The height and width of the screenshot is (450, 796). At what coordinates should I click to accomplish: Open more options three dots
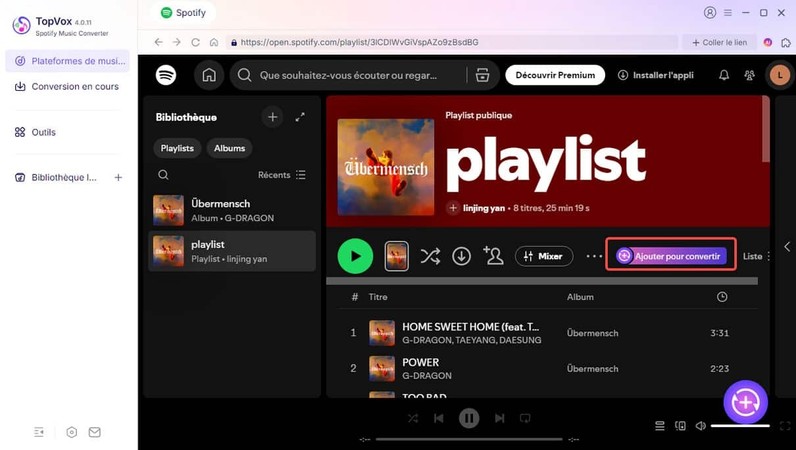coord(594,256)
